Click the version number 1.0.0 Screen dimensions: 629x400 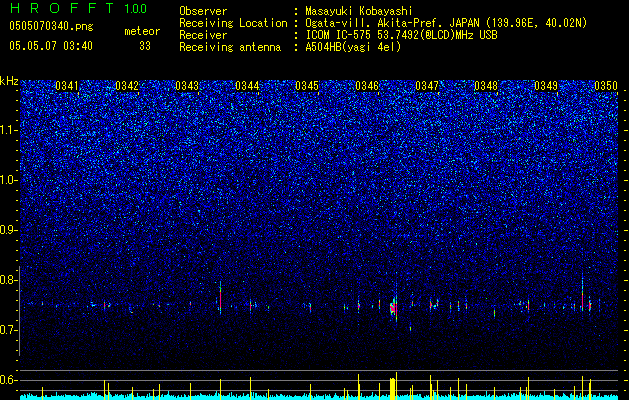(135, 8)
